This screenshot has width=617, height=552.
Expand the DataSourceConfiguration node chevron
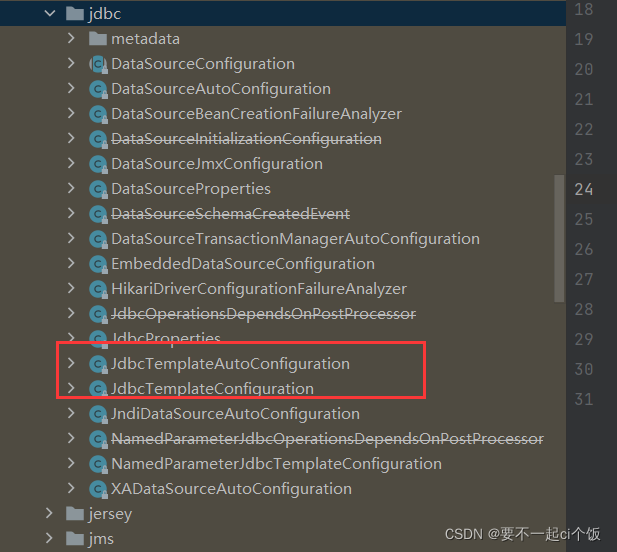pos(71,63)
